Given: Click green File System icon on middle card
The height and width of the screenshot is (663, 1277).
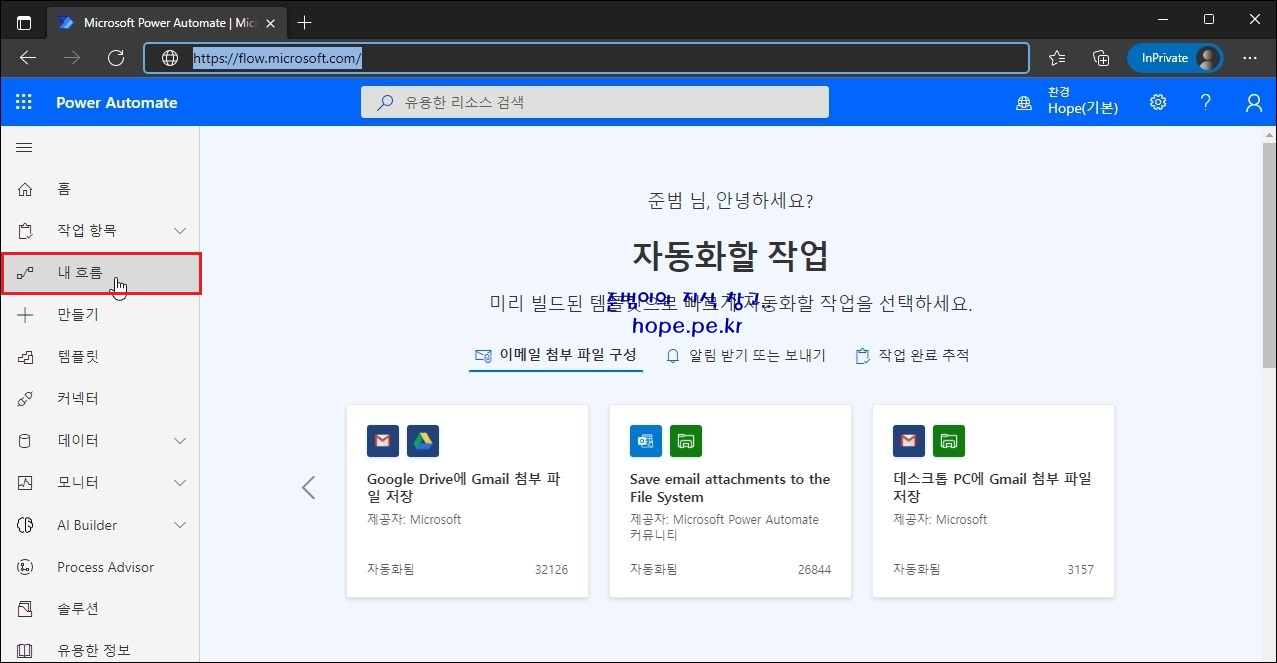Looking at the screenshot, I should click(x=686, y=441).
